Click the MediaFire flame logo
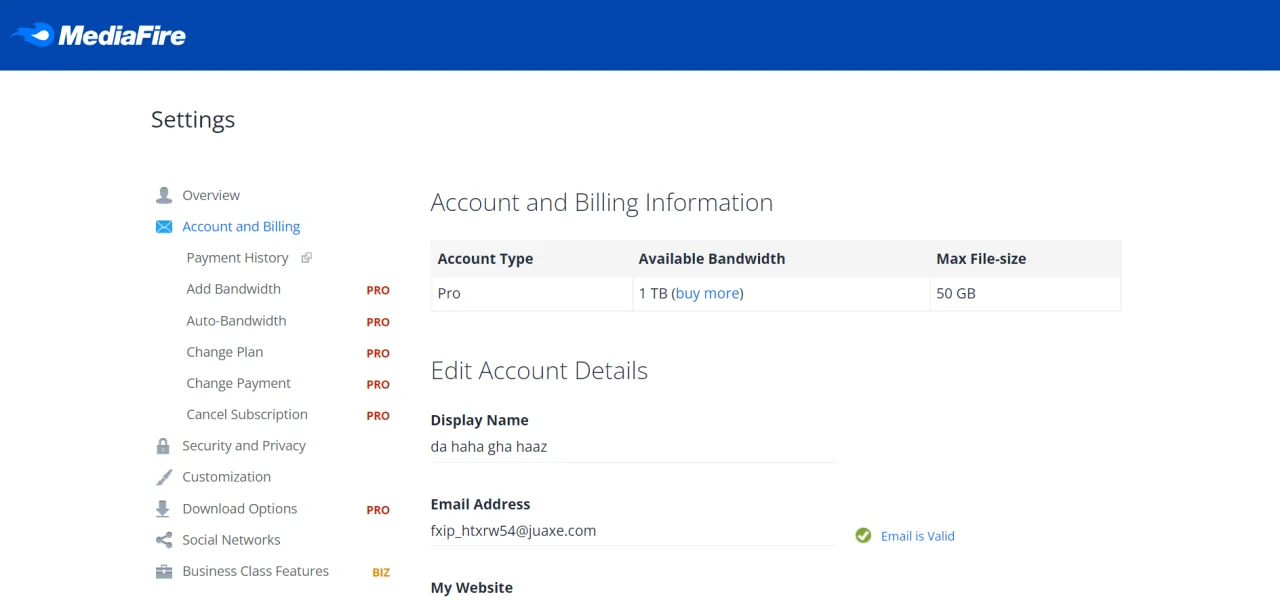This screenshot has width=1280, height=603. 32,35
